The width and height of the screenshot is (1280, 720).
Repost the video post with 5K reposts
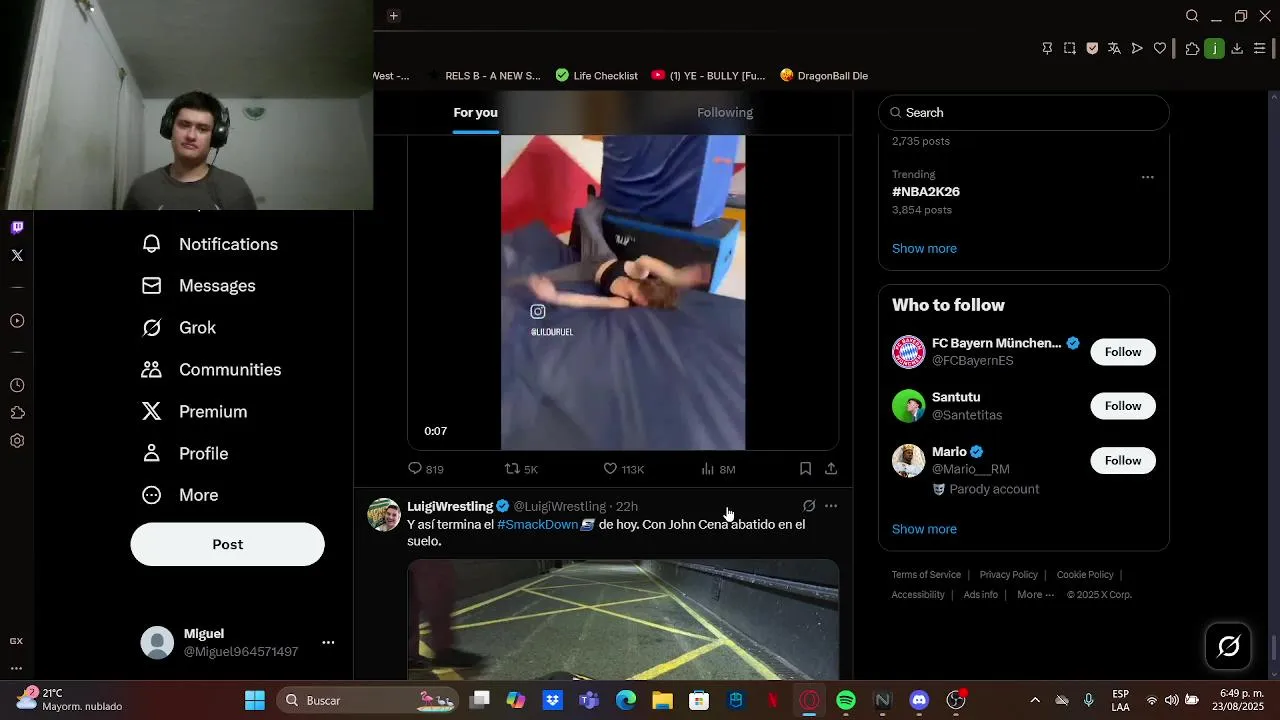pos(521,469)
